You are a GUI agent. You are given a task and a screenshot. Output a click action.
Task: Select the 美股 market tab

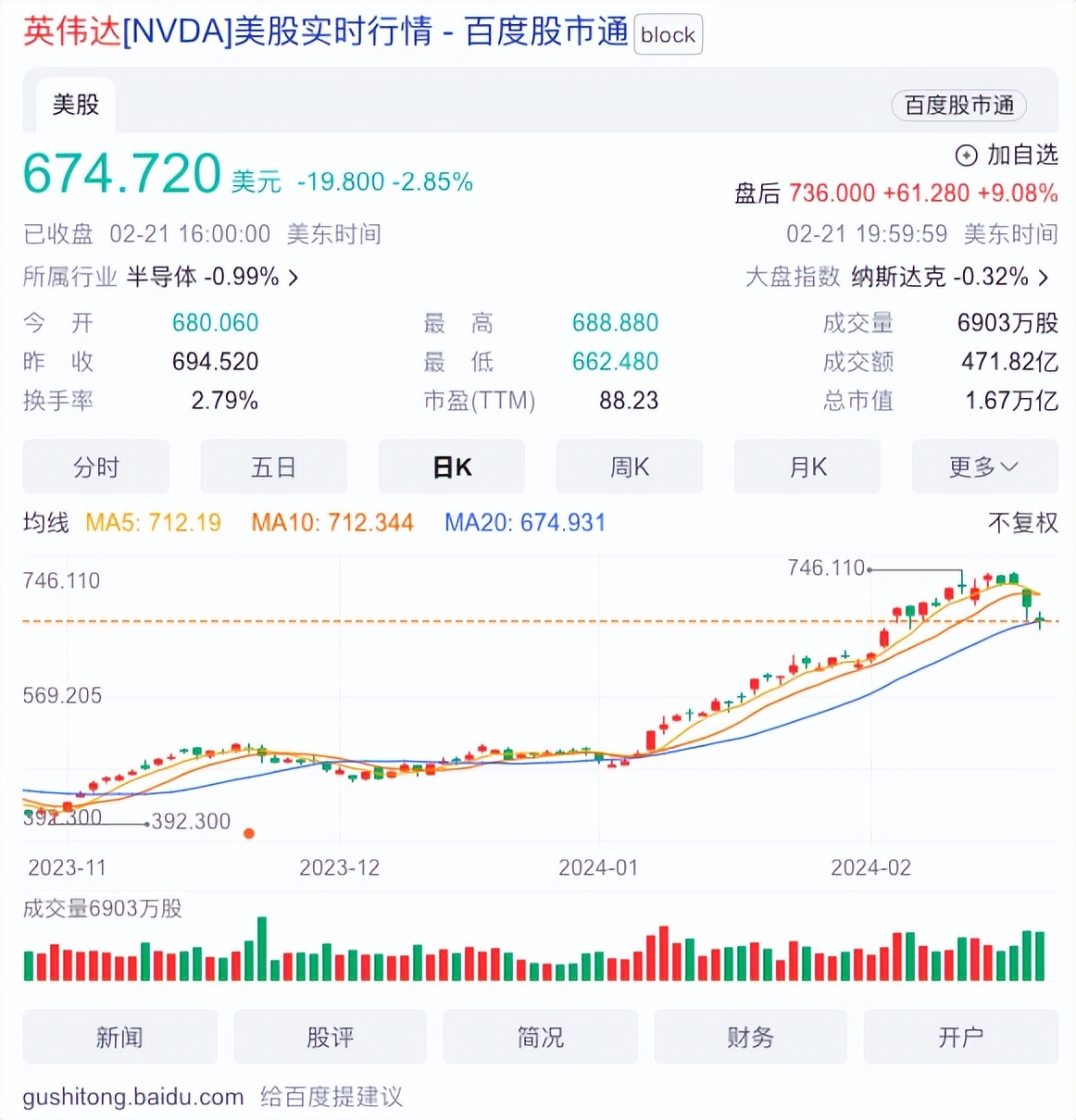coord(76,105)
